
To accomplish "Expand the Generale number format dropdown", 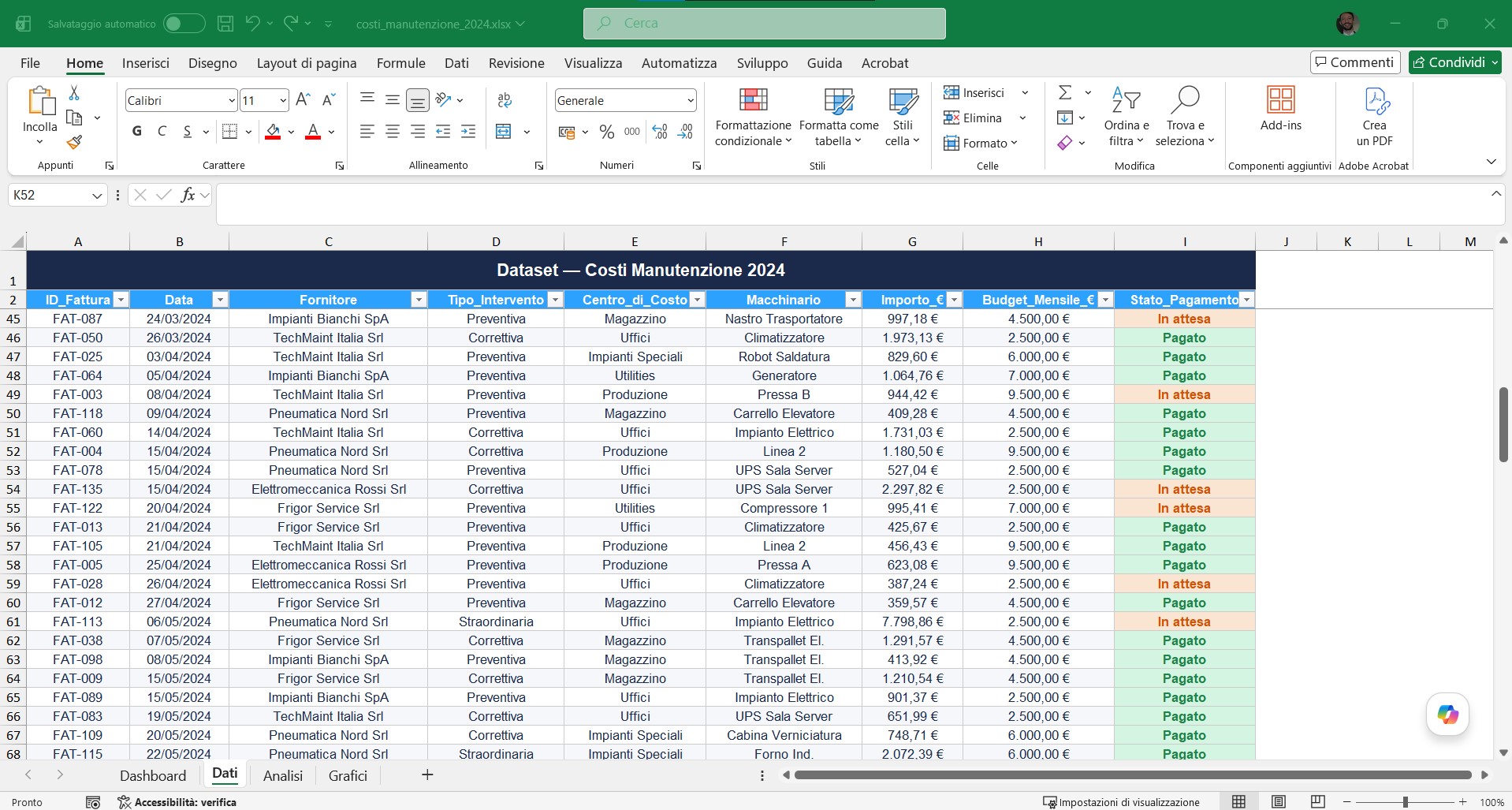I will click(691, 100).
